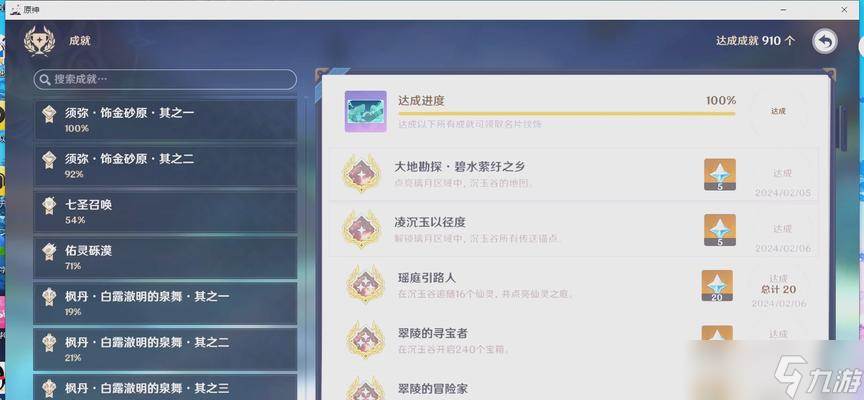864x400 pixels.
Task: Click the 搜索成就 search input field
Action: point(165,80)
